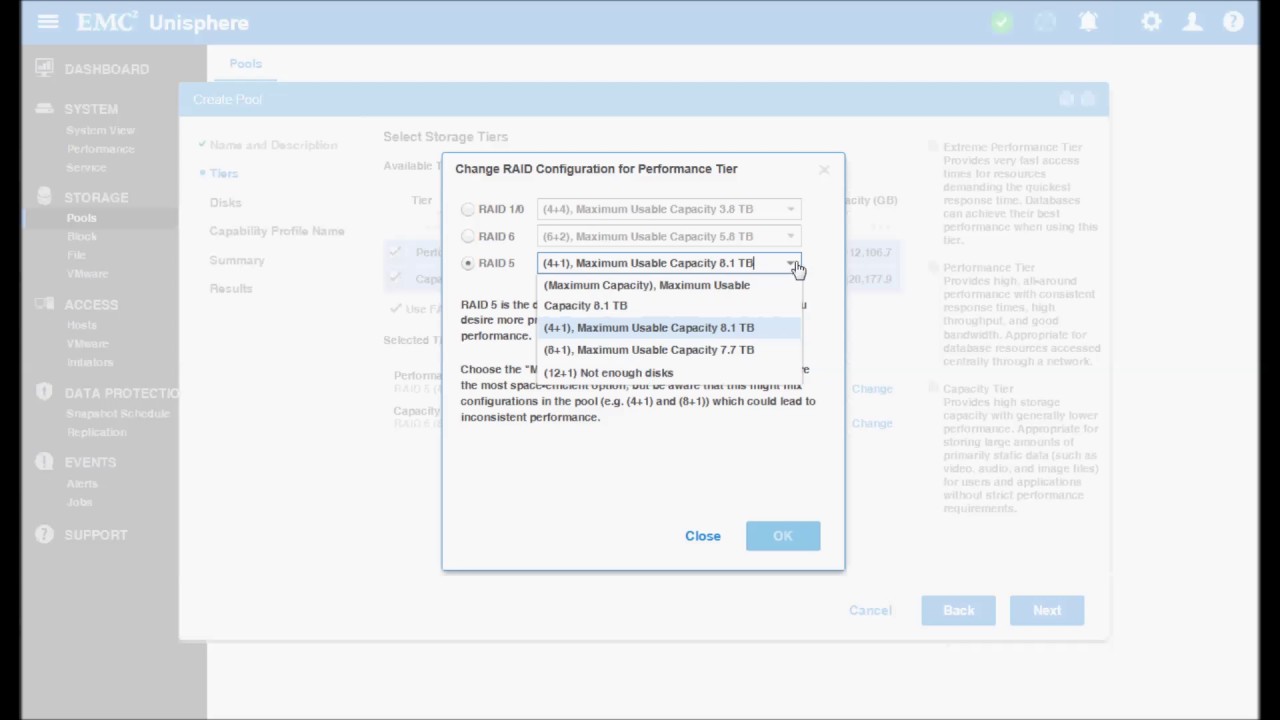Select Block under Storage
This screenshot has width=1280, height=720.
coord(82,236)
